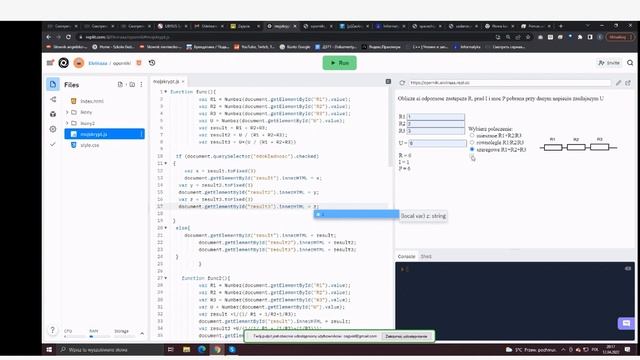Select the równoległe R1|R2|R3 radio option
The image size is (640, 360).
pos(472,142)
